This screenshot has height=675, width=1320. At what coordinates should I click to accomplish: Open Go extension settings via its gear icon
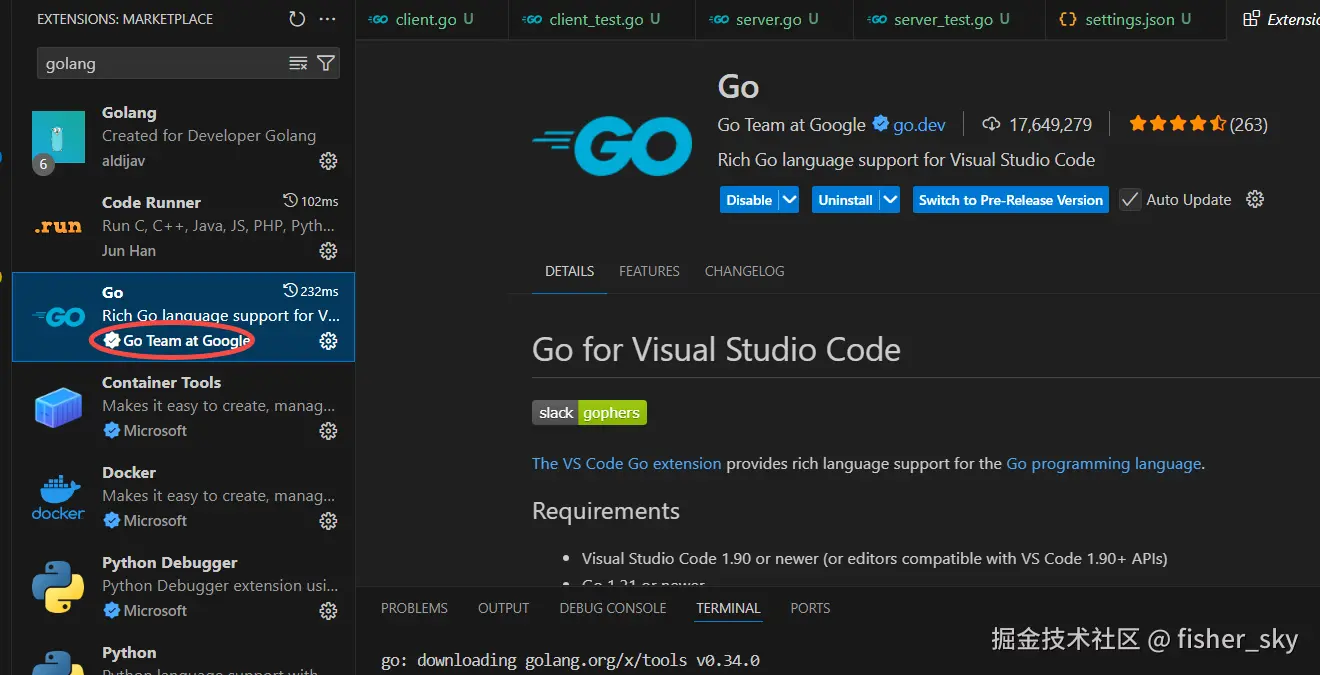328,340
